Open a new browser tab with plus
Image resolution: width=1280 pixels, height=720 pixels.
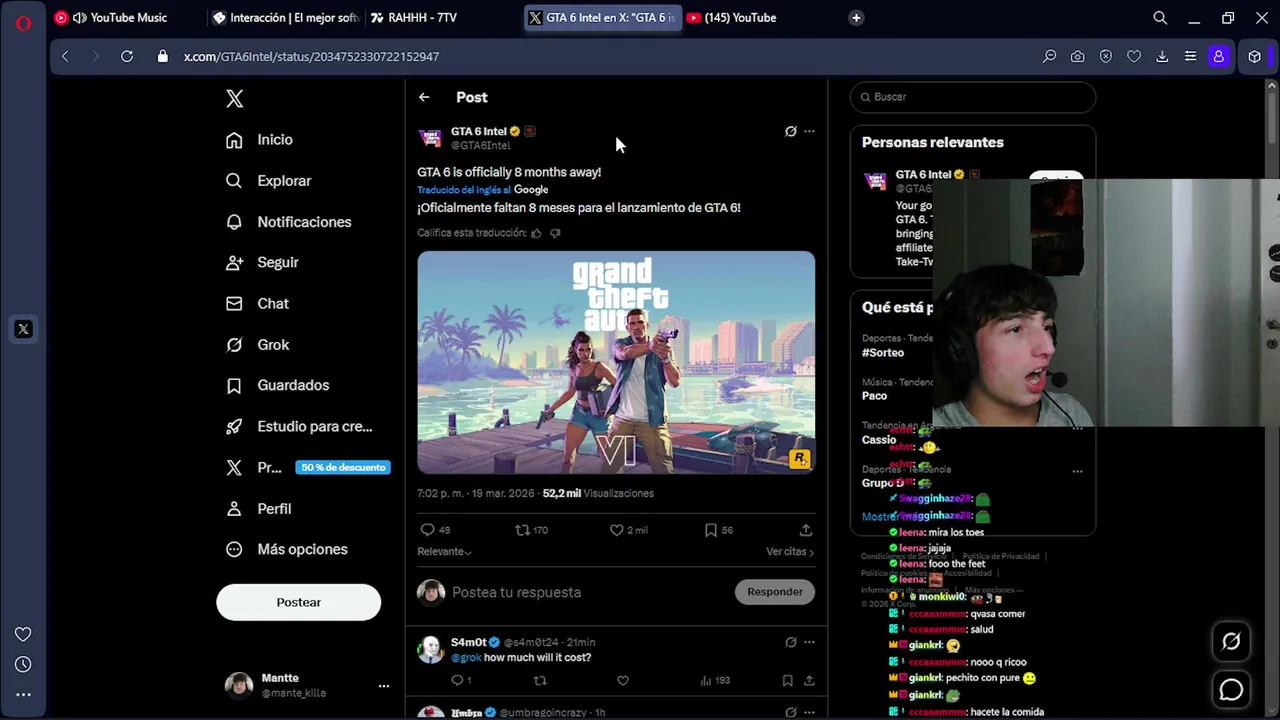click(856, 17)
